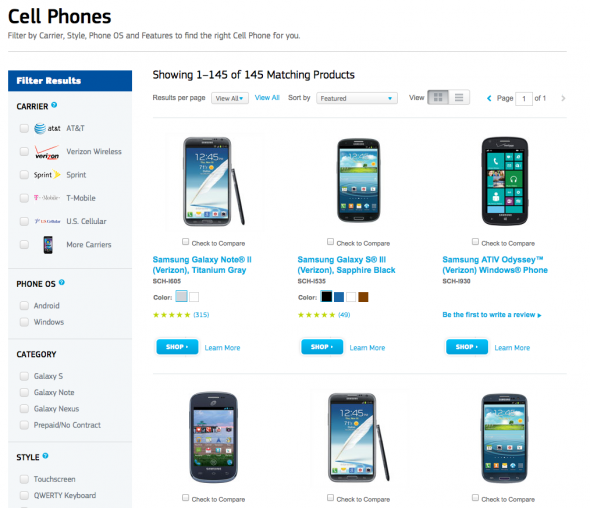
Task: Enable the Android OS filter
Action: [x=24, y=305]
